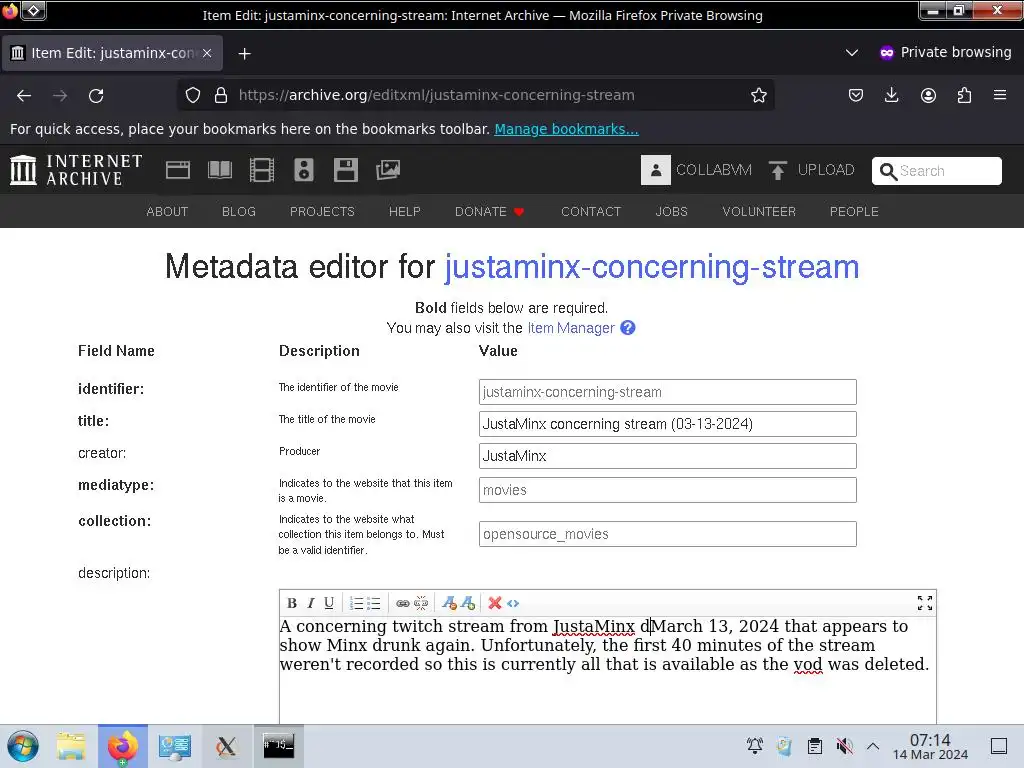Open the Web archive icon
This screenshot has height=768, width=1024.
[x=178, y=170]
